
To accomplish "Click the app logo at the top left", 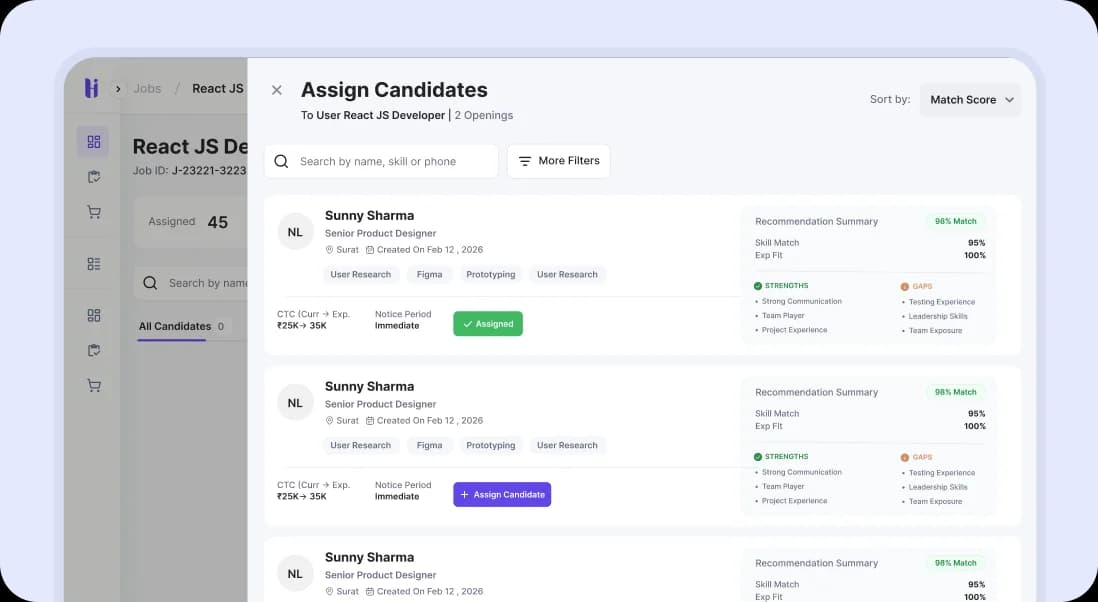I will pos(91,88).
